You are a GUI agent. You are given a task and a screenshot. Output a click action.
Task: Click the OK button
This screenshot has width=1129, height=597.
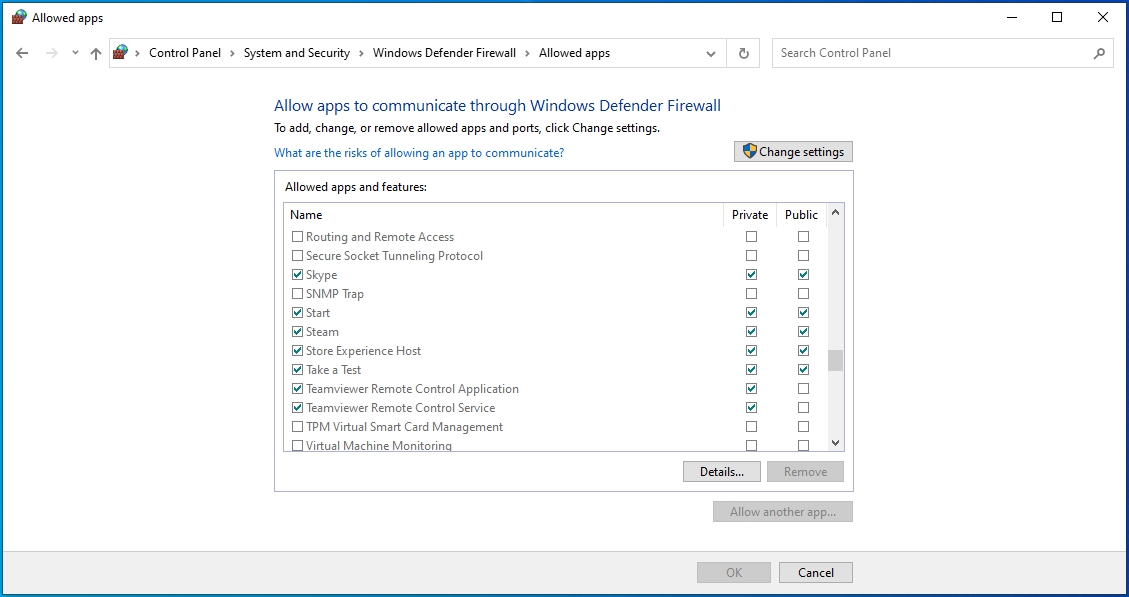point(734,573)
